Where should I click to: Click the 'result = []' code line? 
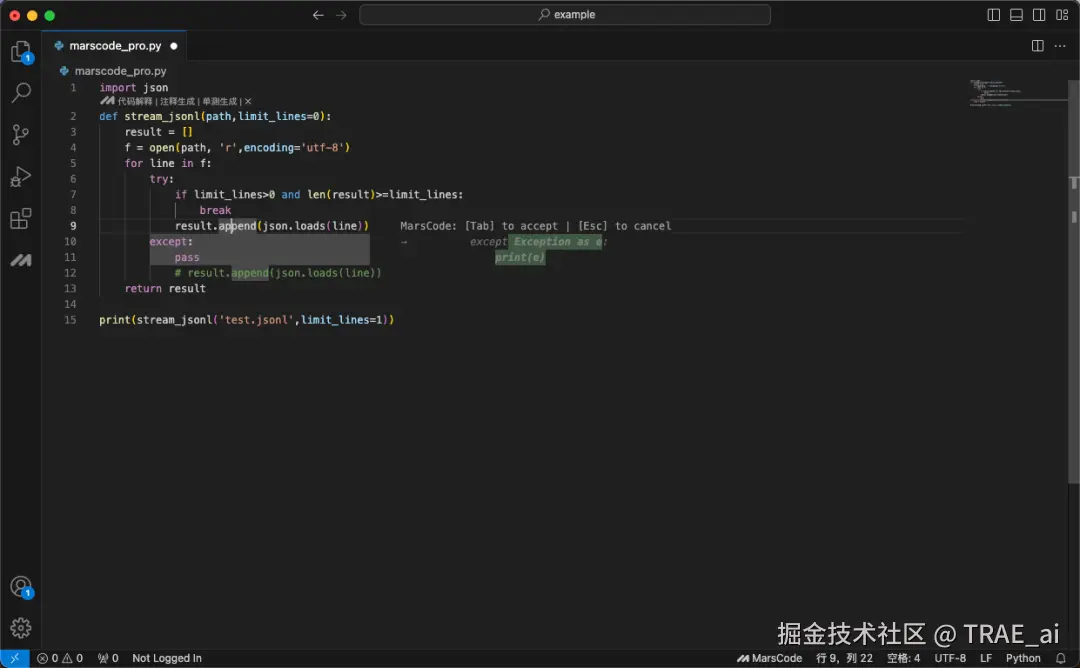tap(158, 132)
